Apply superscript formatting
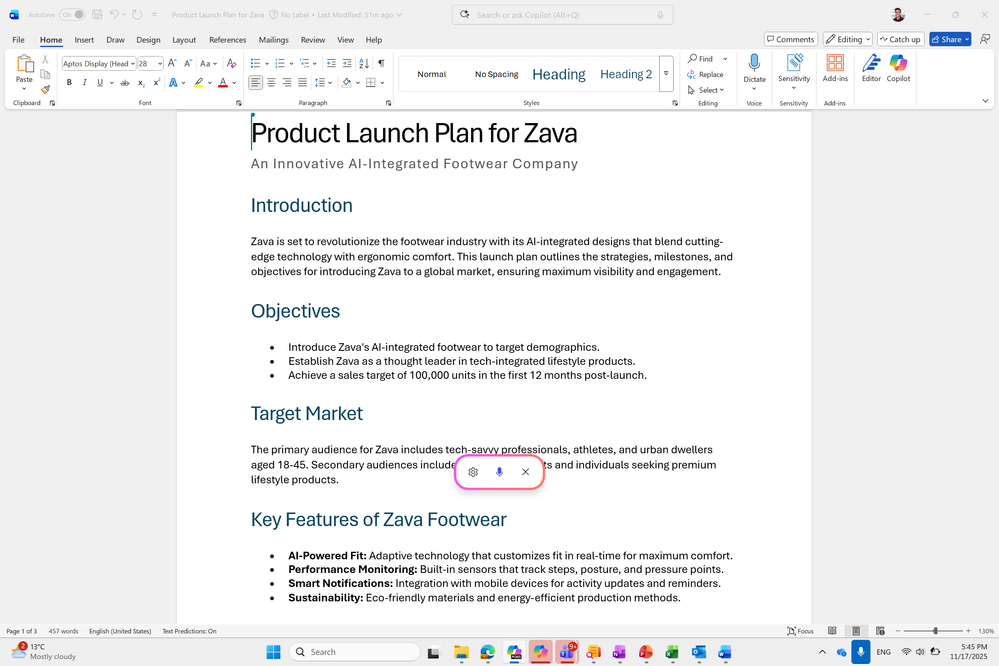Viewport: 999px width, 666px height. [x=156, y=83]
